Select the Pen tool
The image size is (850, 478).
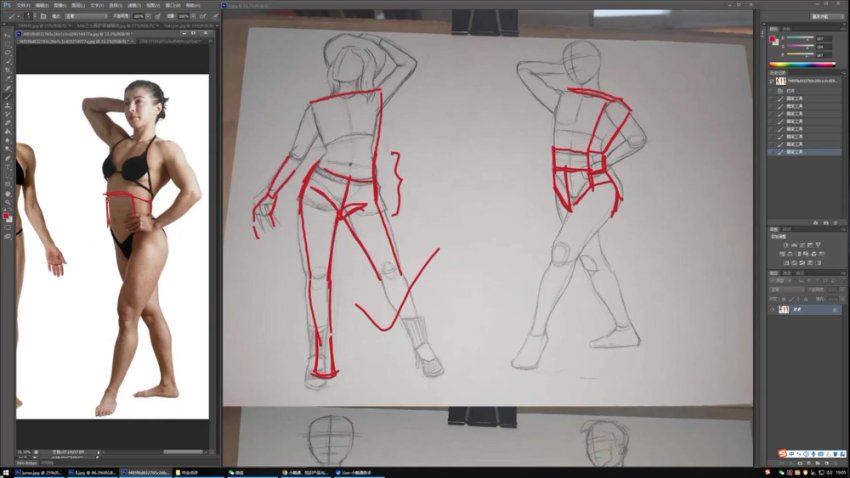click(8, 158)
